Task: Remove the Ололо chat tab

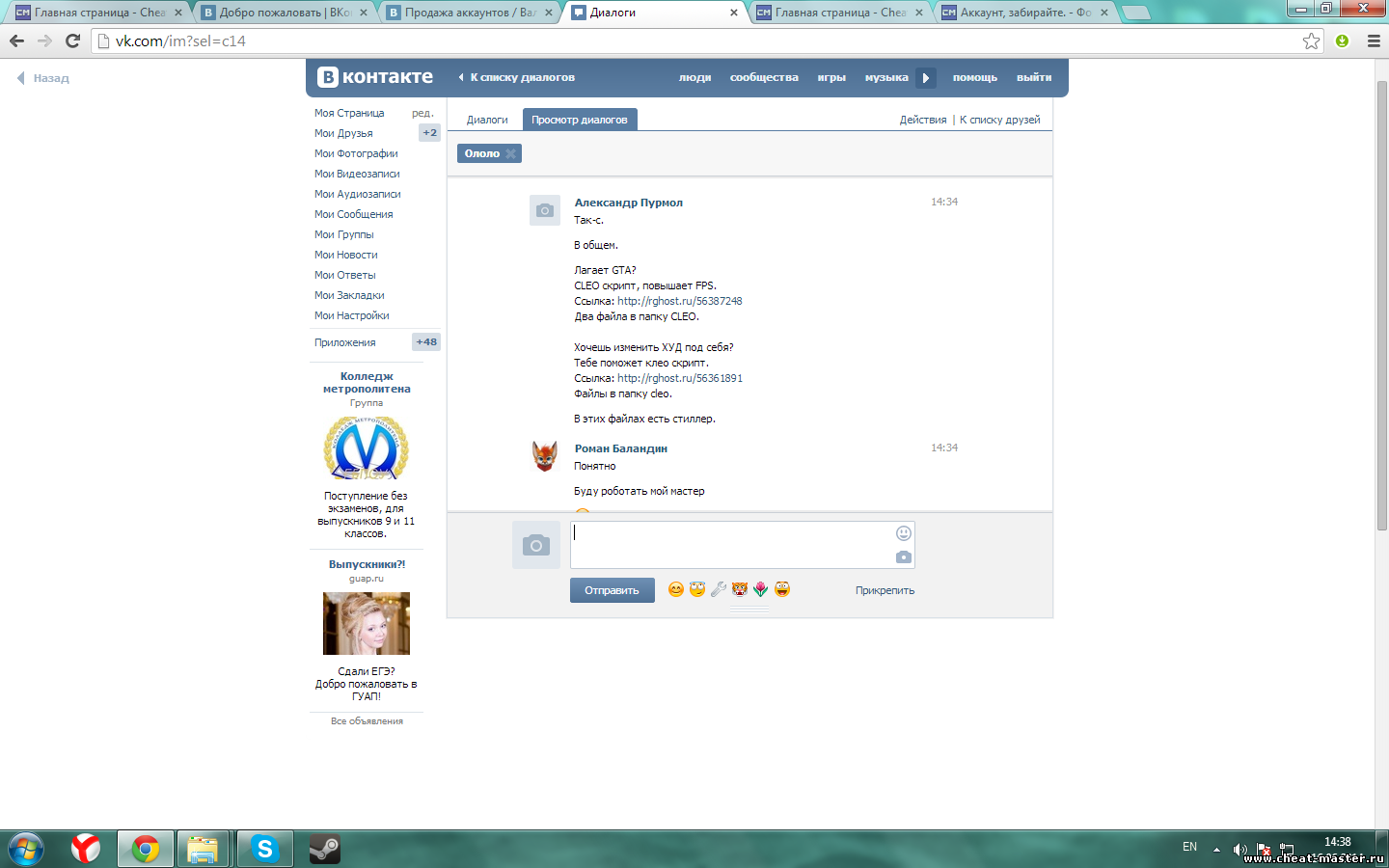Action: click(x=511, y=153)
